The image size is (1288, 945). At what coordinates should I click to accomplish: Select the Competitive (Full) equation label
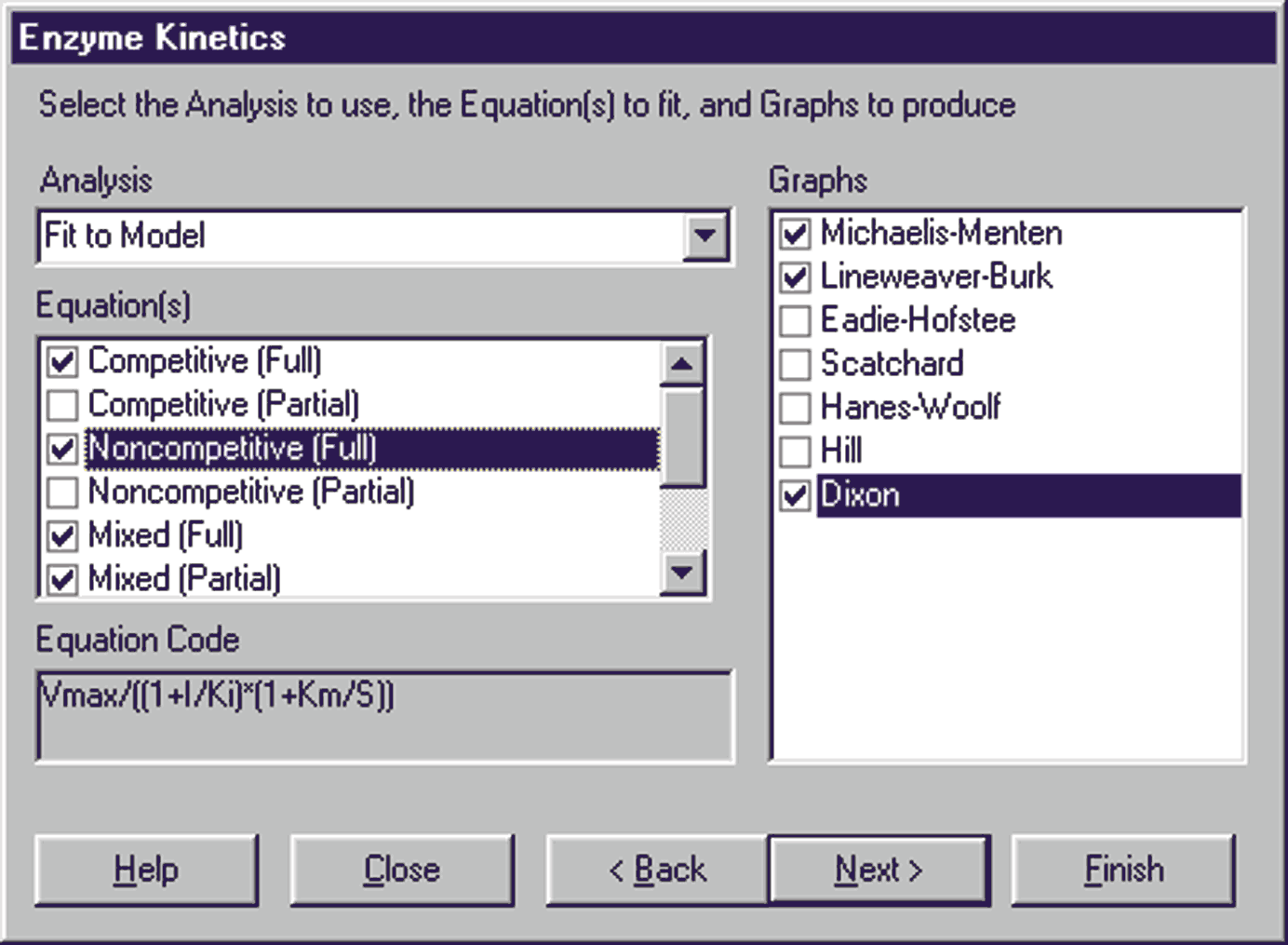205,360
